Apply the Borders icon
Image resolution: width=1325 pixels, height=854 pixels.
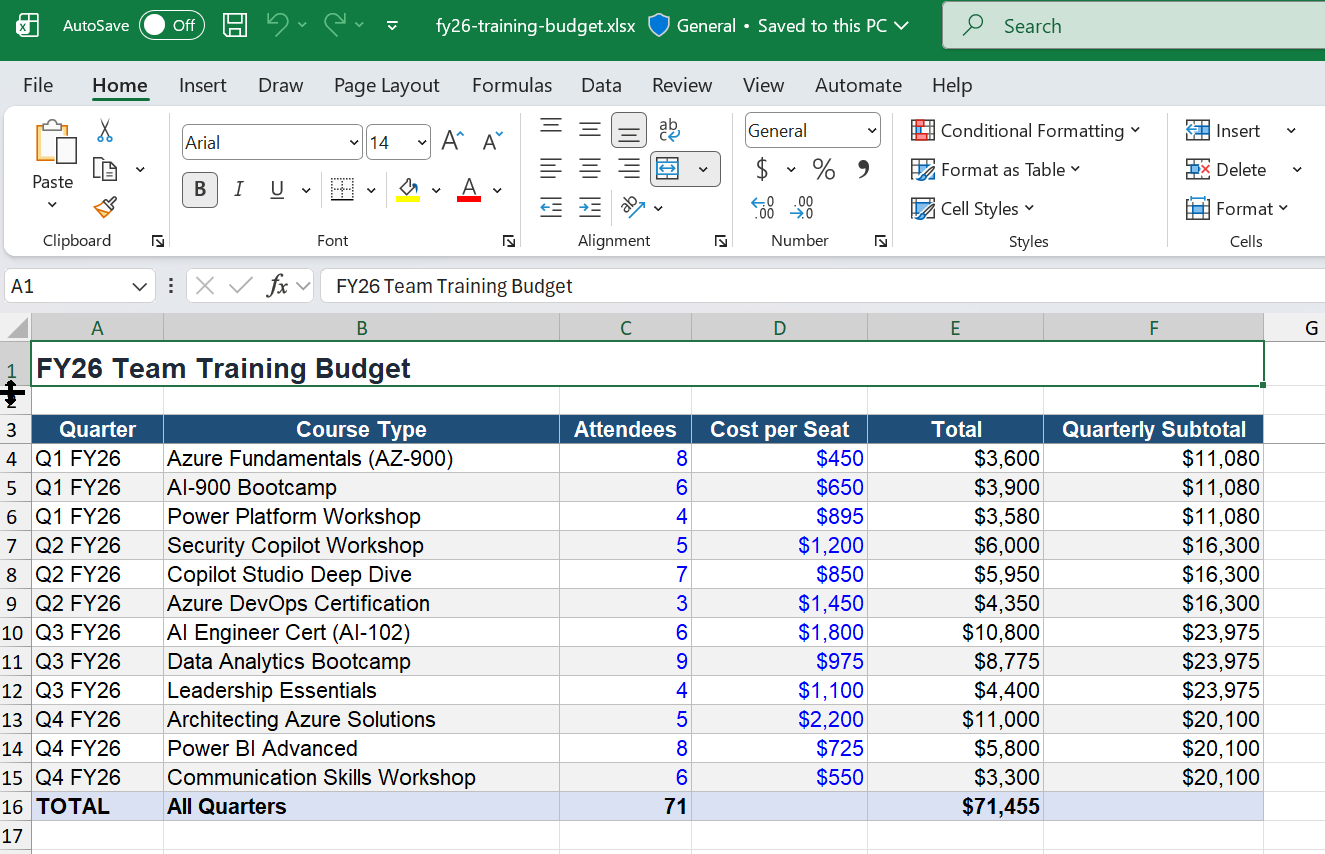pyautogui.click(x=342, y=189)
